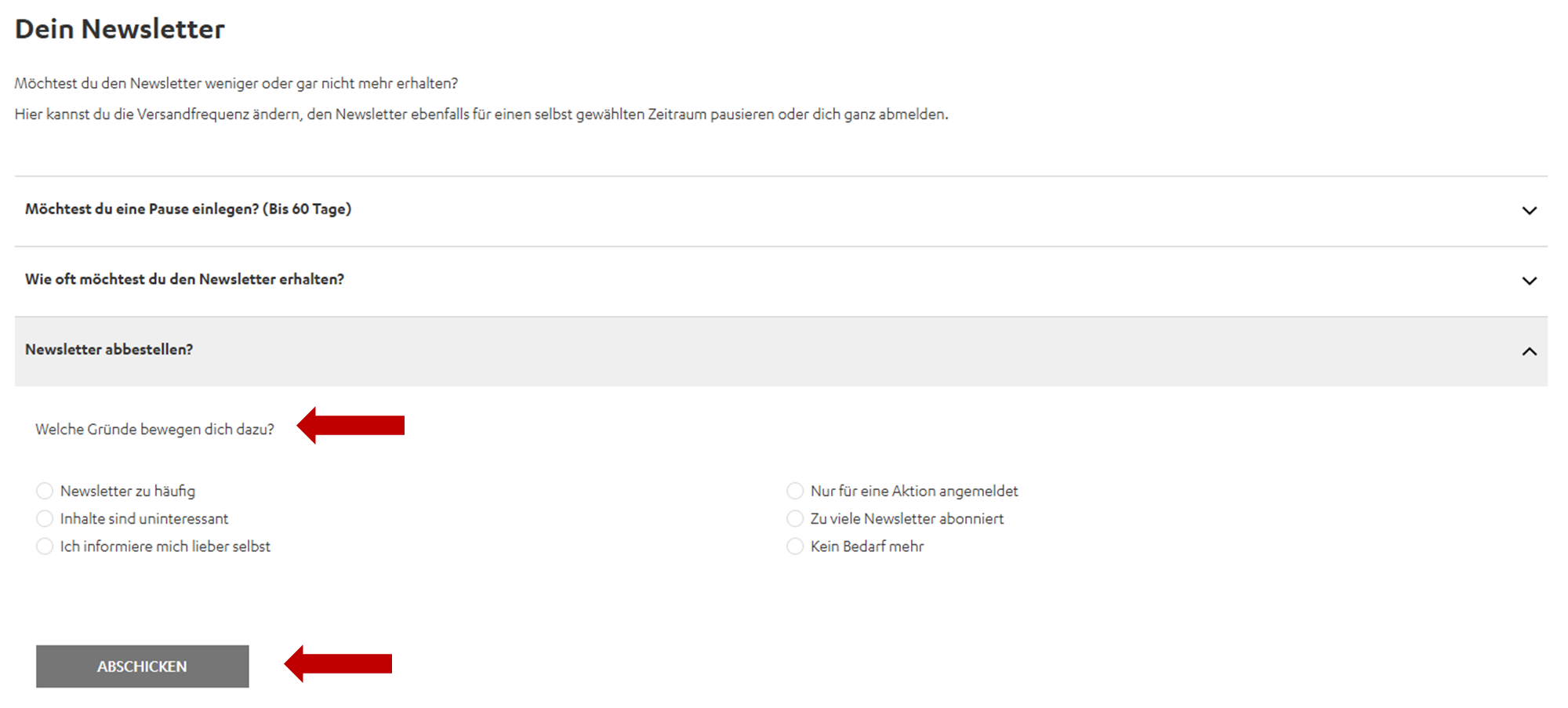This screenshot has width=1568, height=708.
Task: Choose 'Ich informiere mich lieber selbst' option
Action: (x=45, y=546)
